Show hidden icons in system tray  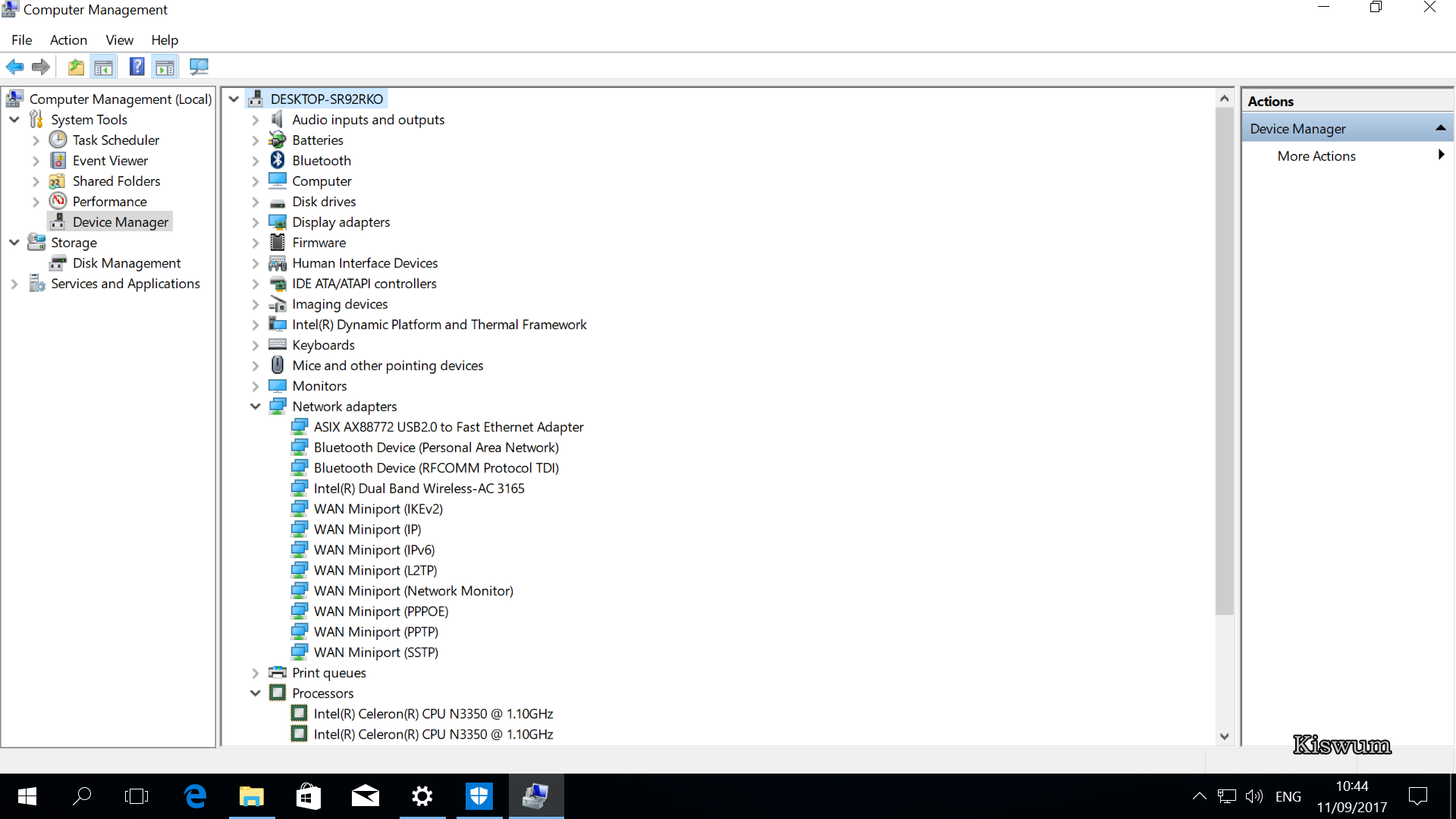pyautogui.click(x=1199, y=796)
